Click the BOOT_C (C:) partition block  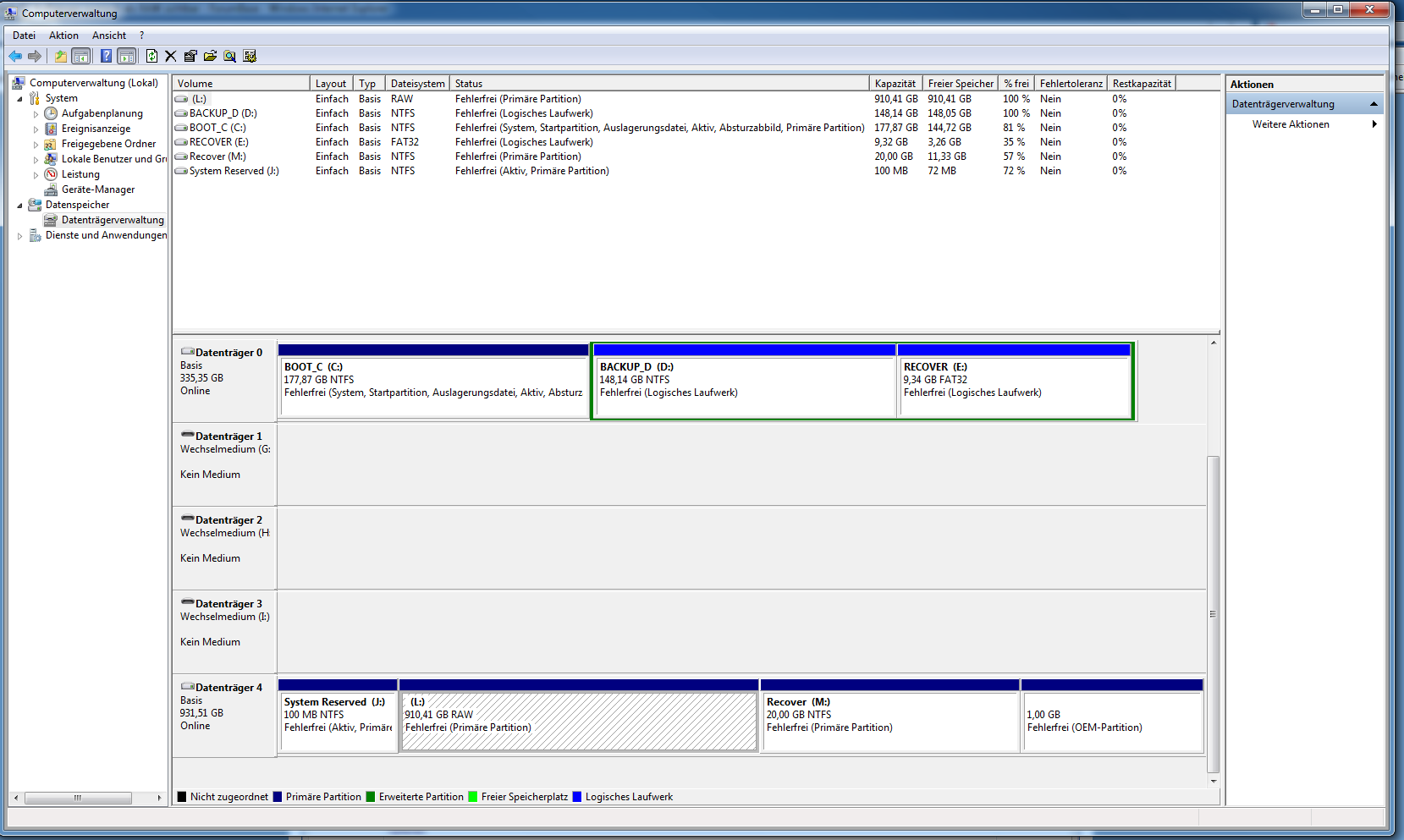click(433, 381)
